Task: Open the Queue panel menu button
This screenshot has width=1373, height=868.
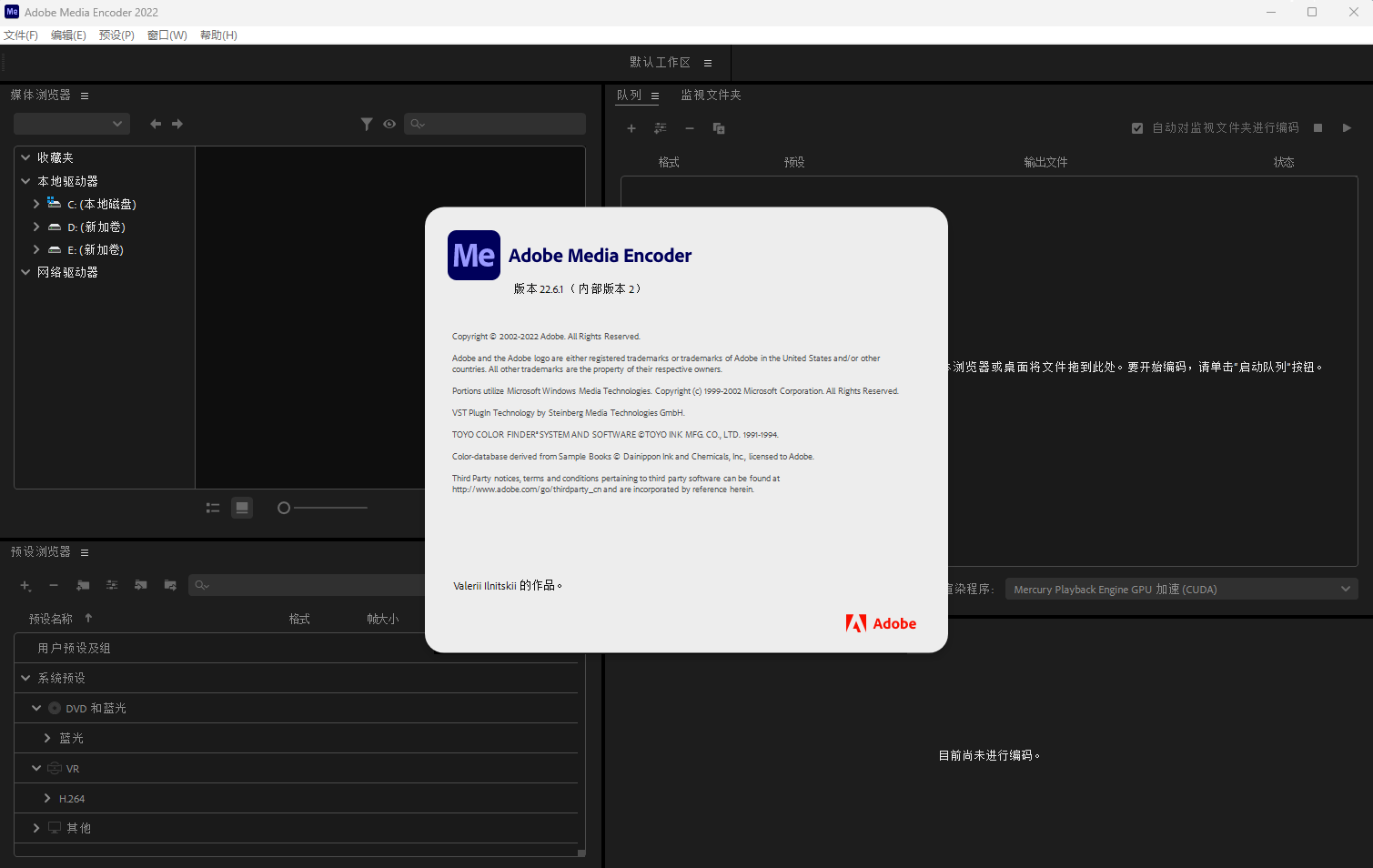Action: [653, 95]
